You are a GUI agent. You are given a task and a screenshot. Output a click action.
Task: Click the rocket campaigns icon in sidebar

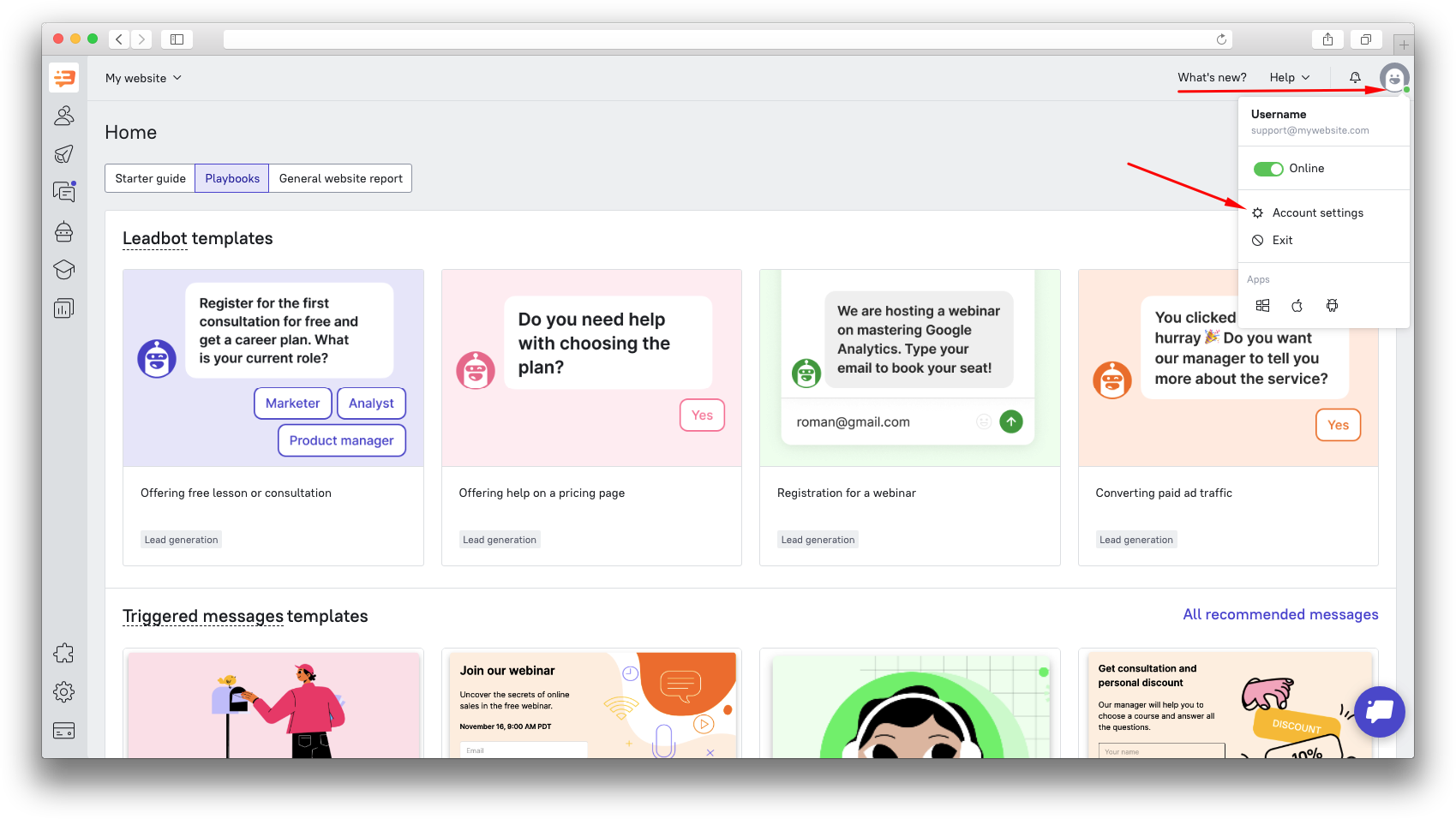(x=64, y=154)
